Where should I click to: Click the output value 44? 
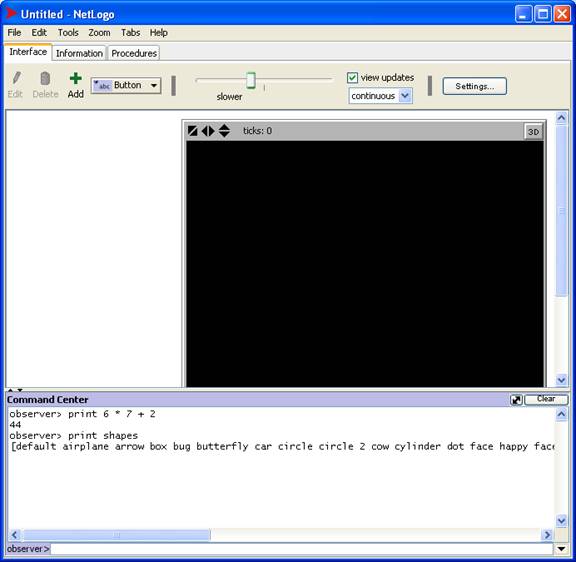pos(15,425)
